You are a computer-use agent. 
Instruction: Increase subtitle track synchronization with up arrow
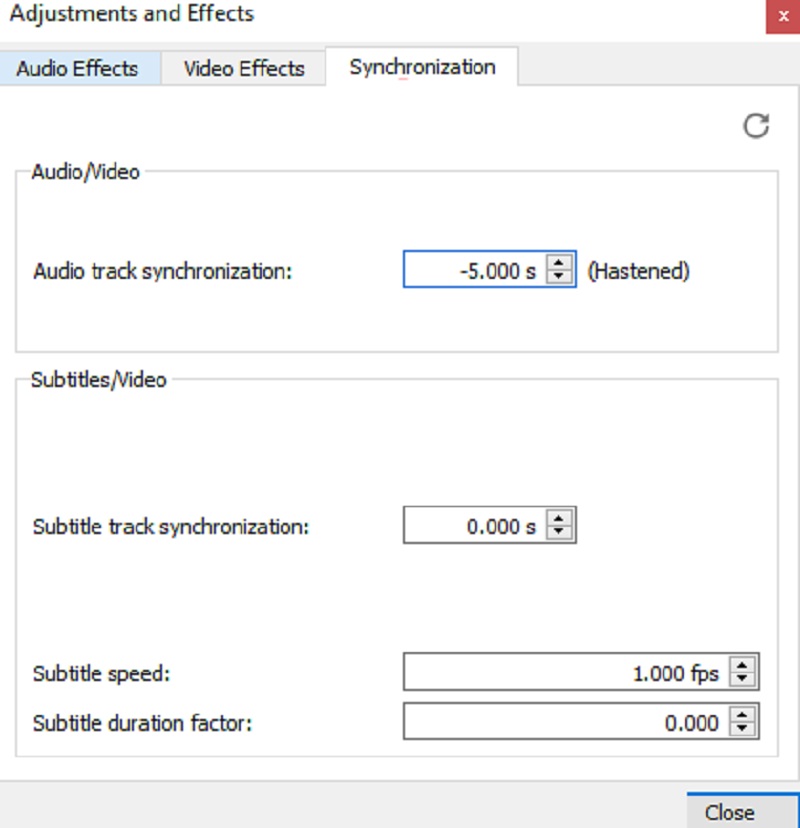560,519
